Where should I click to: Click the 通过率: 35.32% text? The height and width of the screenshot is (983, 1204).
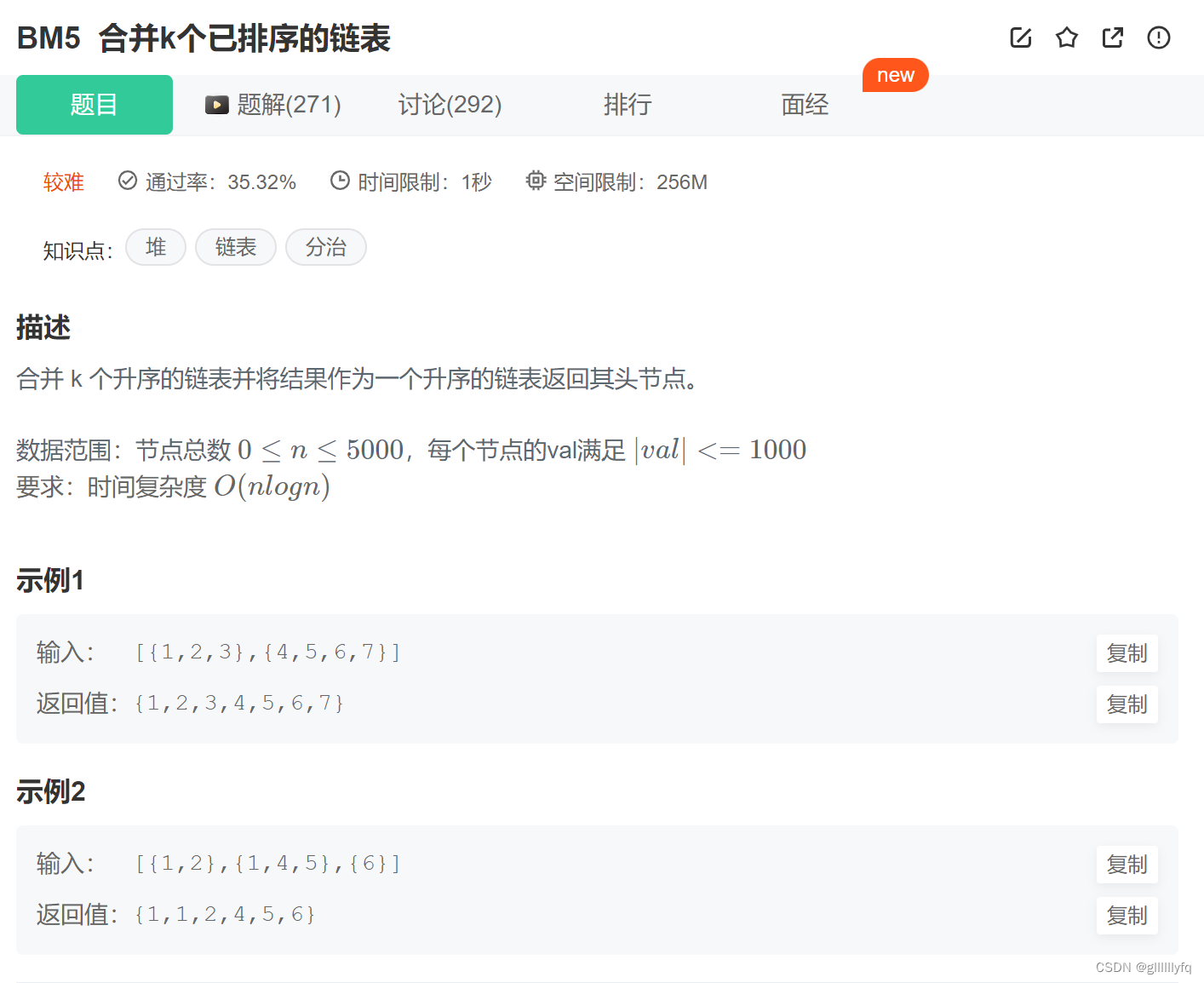[221, 182]
